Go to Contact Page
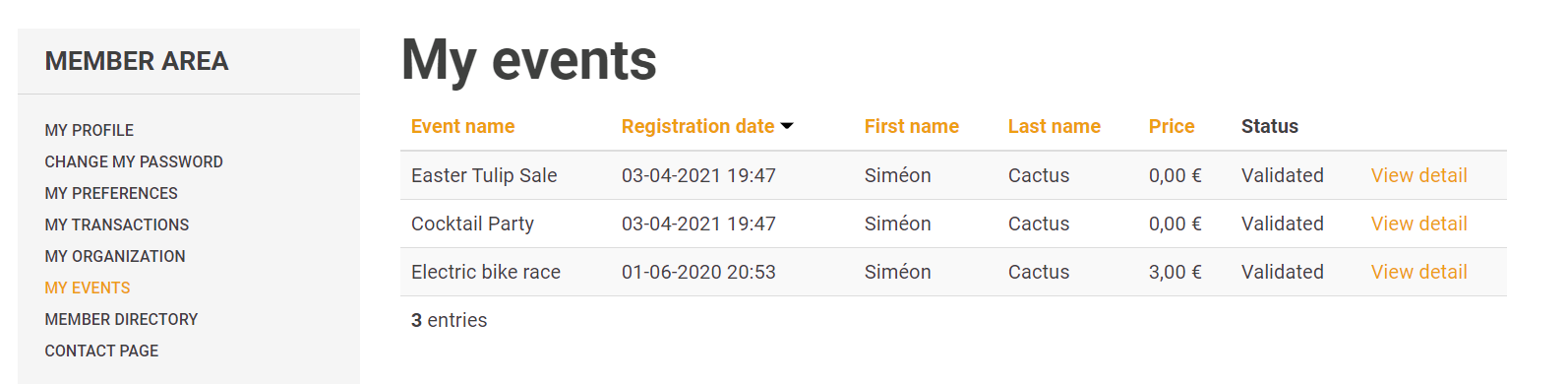 click(101, 351)
